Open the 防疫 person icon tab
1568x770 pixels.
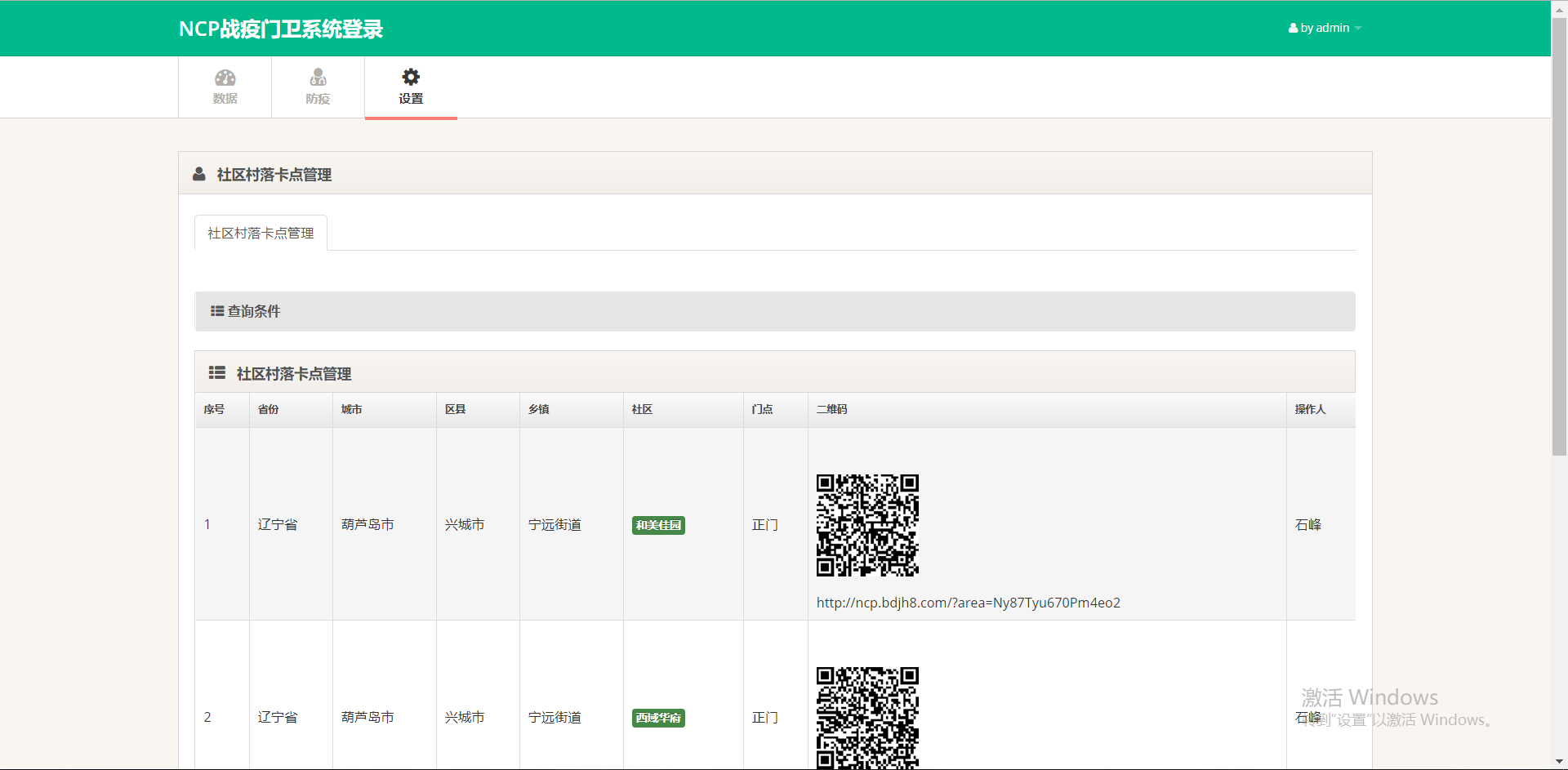318,87
